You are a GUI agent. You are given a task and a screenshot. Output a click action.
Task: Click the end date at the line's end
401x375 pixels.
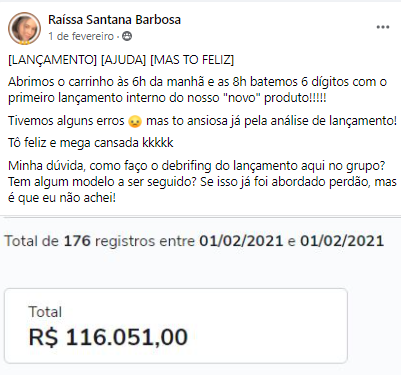[x=342, y=241]
